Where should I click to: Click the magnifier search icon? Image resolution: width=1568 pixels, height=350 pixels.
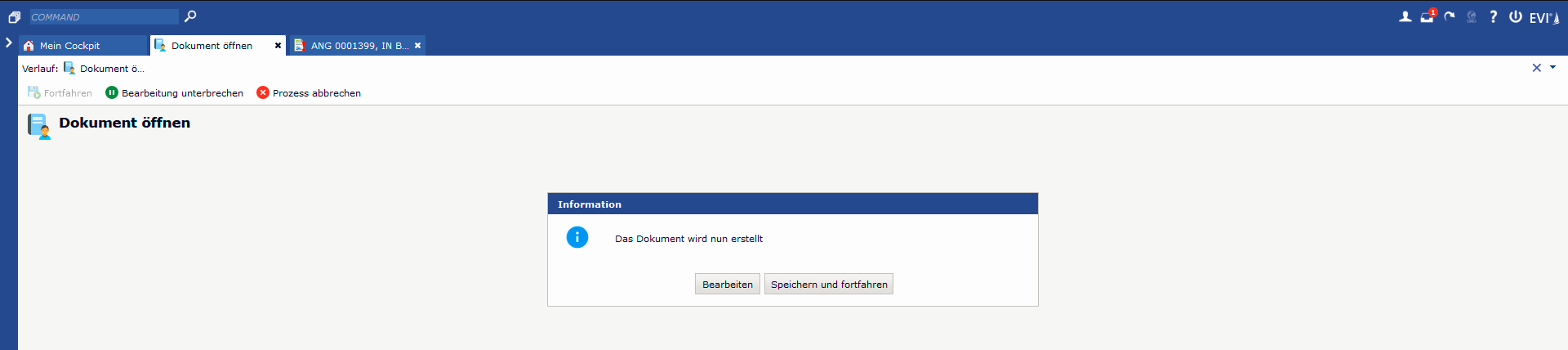point(190,16)
